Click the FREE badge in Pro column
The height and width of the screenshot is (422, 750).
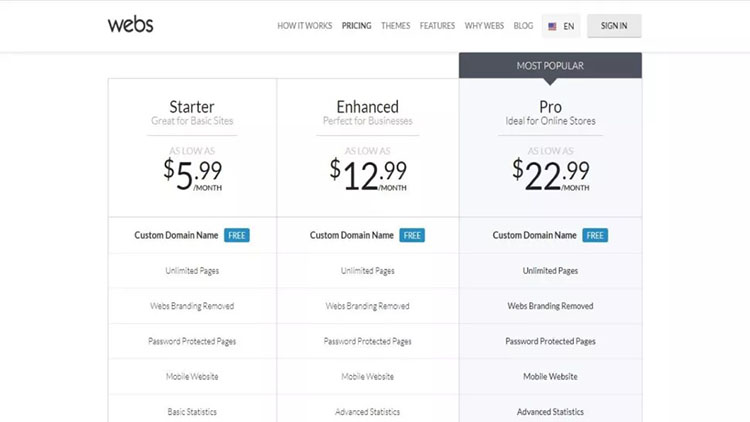click(595, 235)
